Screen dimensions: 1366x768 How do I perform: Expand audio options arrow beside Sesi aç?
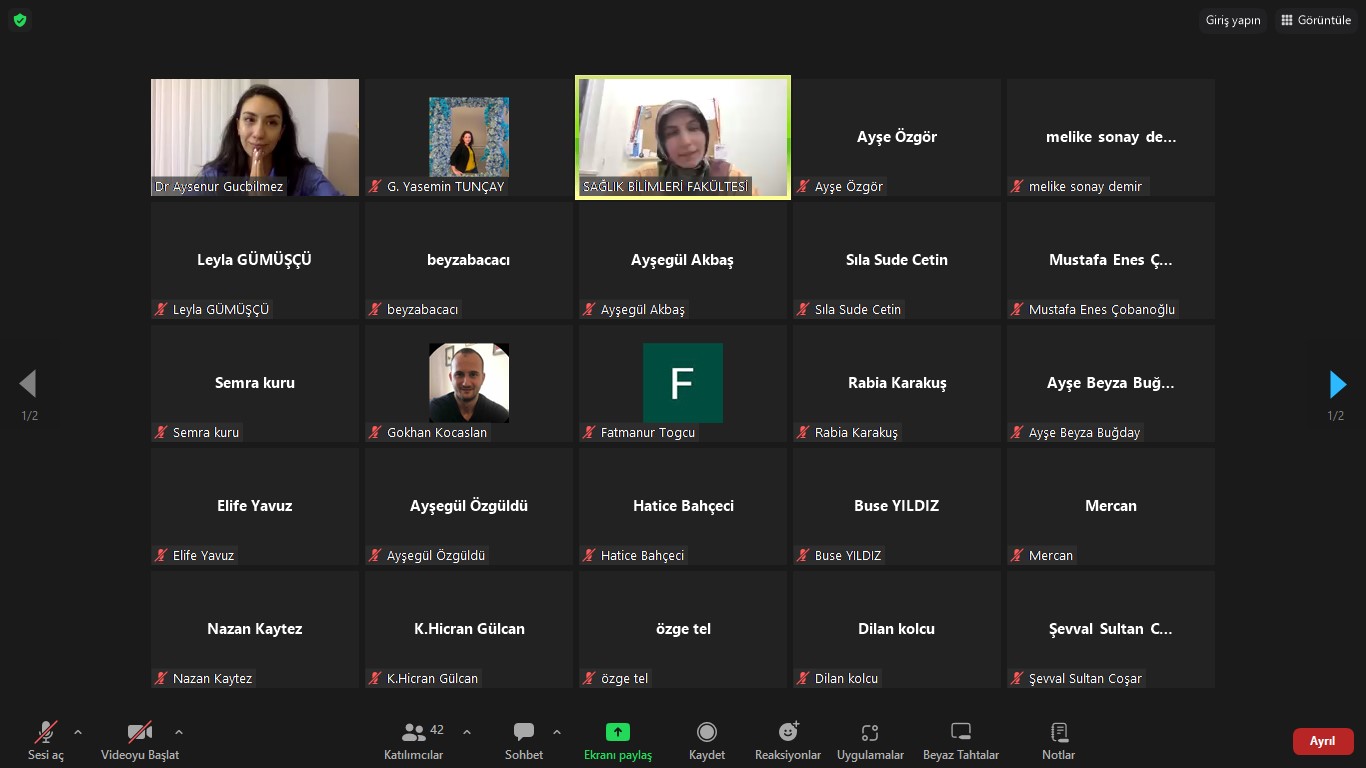pos(78,732)
